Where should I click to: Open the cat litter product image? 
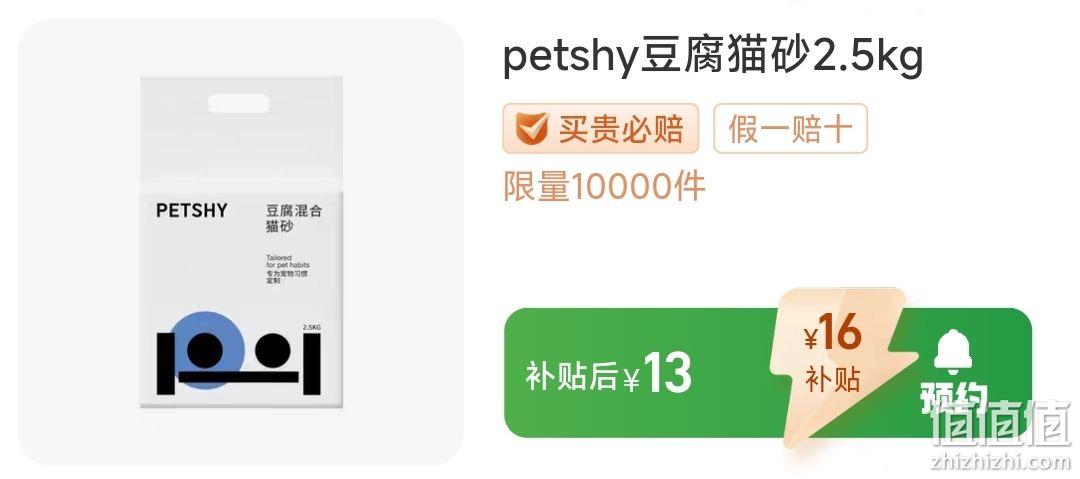click(x=241, y=241)
